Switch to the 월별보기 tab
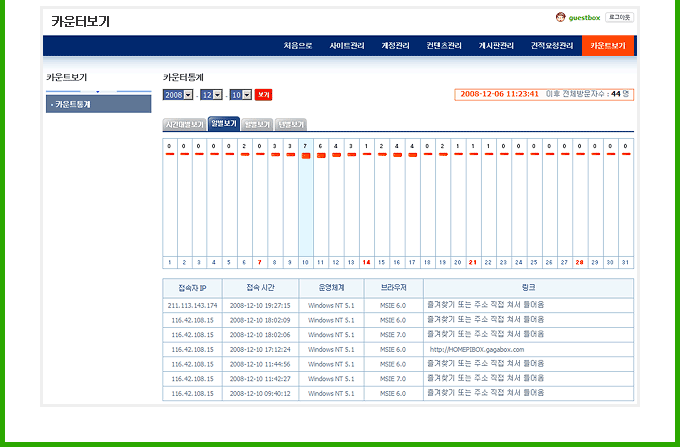The image size is (680, 447). 256,125
